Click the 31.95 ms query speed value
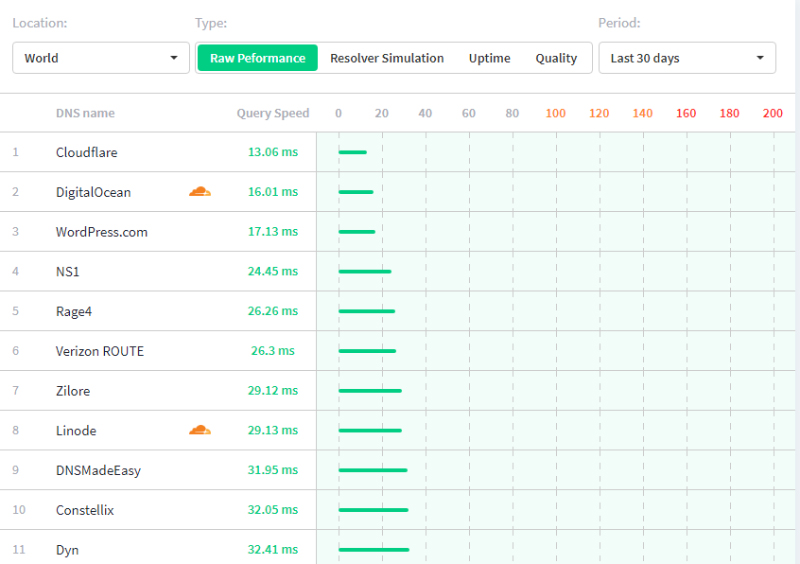The width and height of the screenshot is (800, 564). pyautogui.click(x=273, y=471)
